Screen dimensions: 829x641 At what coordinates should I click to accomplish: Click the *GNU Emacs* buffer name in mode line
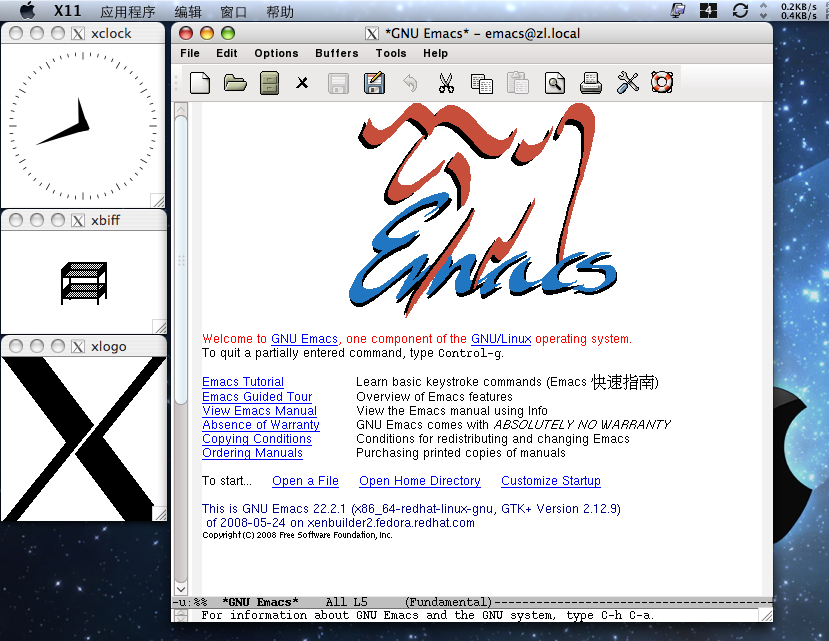click(x=261, y=602)
